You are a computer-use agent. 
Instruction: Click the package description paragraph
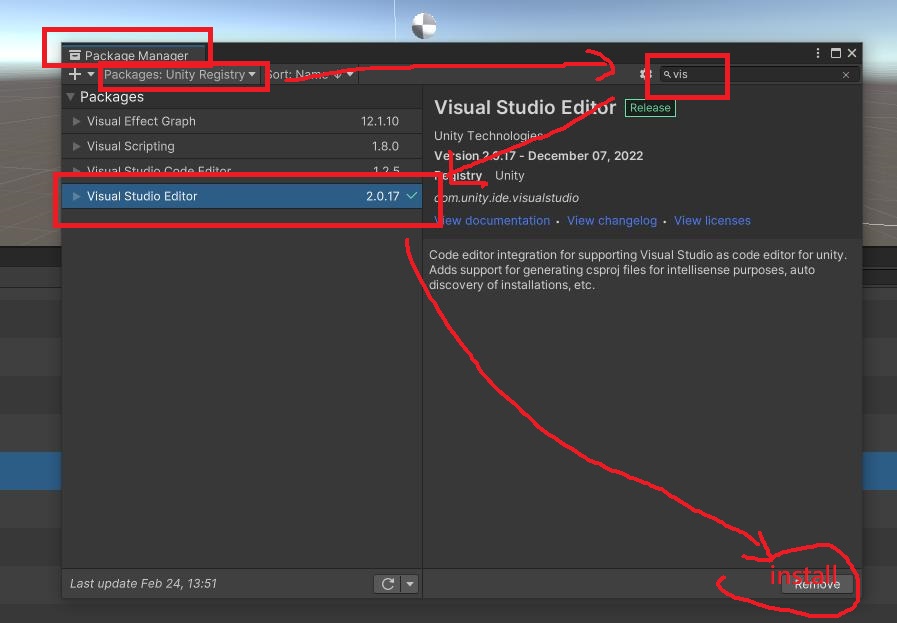coord(637,270)
